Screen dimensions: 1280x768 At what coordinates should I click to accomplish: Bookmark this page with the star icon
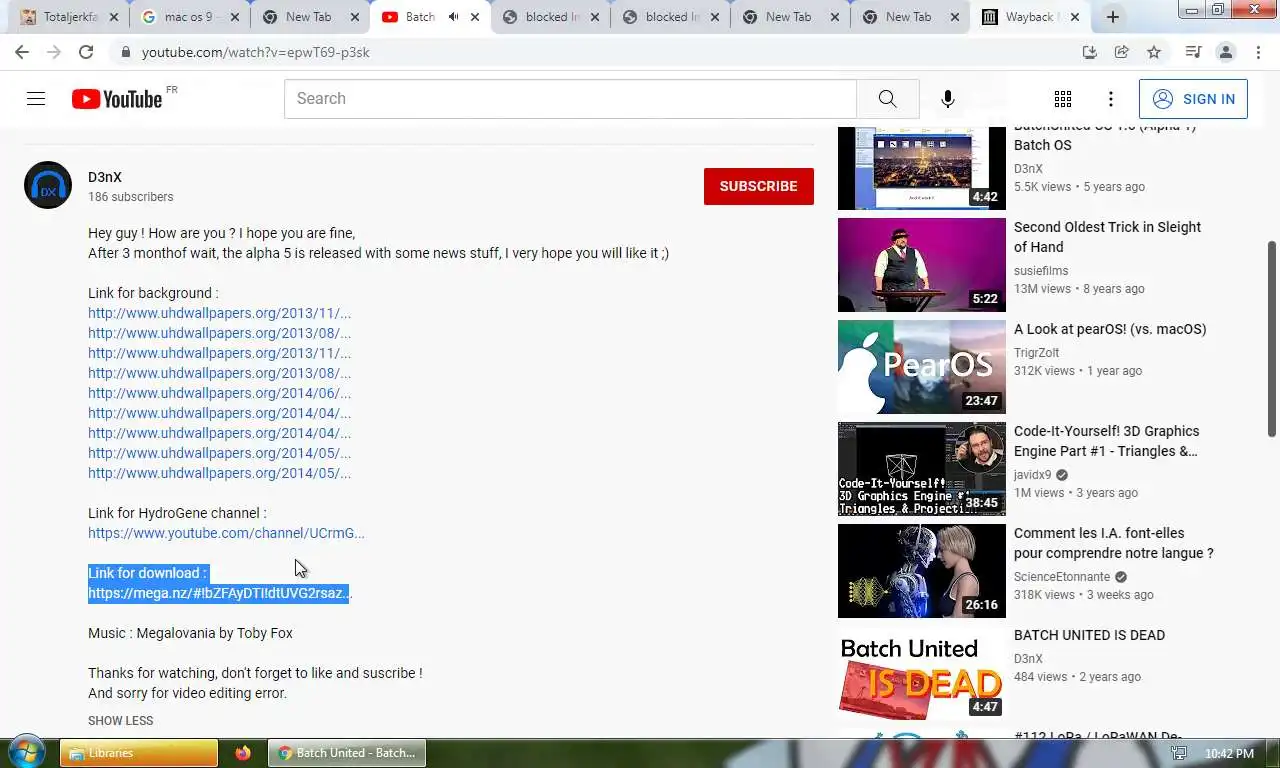pyautogui.click(x=1154, y=52)
